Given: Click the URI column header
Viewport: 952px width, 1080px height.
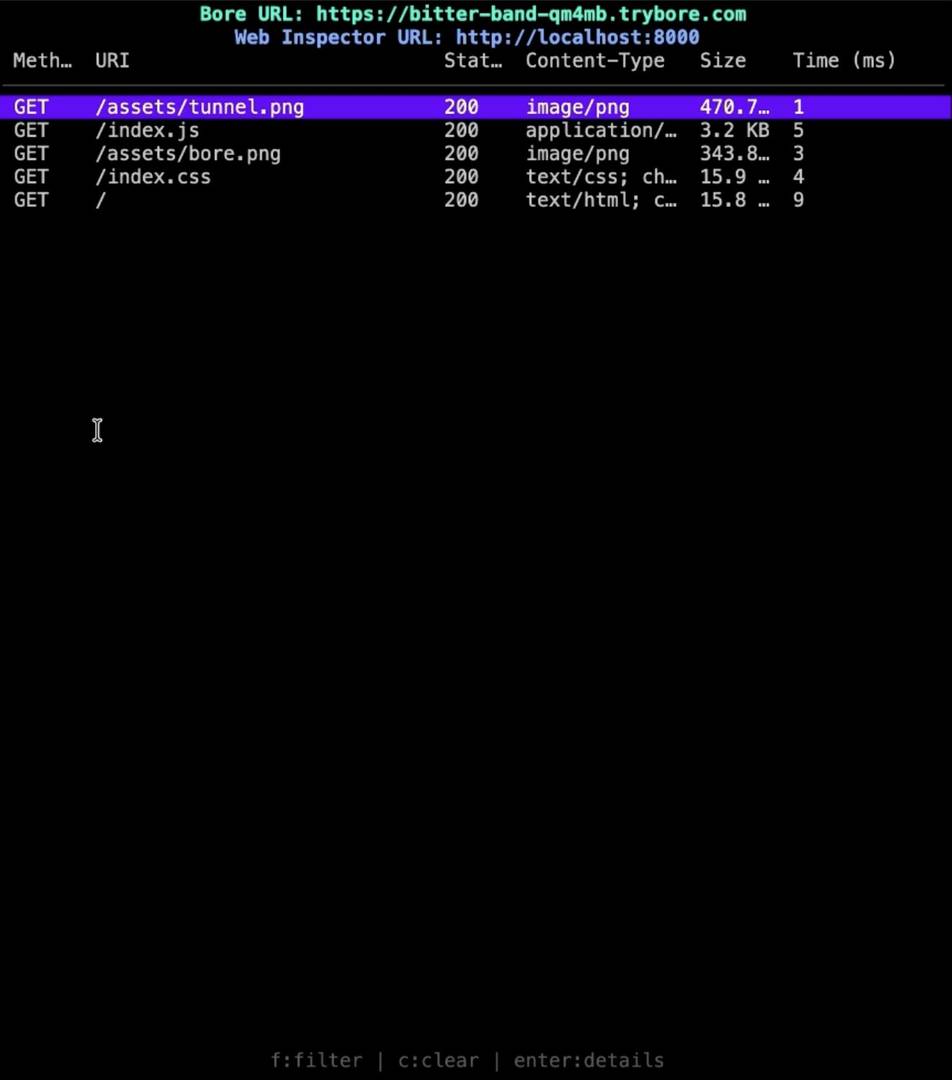Looking at the screenshot, I should pos(112,61).
